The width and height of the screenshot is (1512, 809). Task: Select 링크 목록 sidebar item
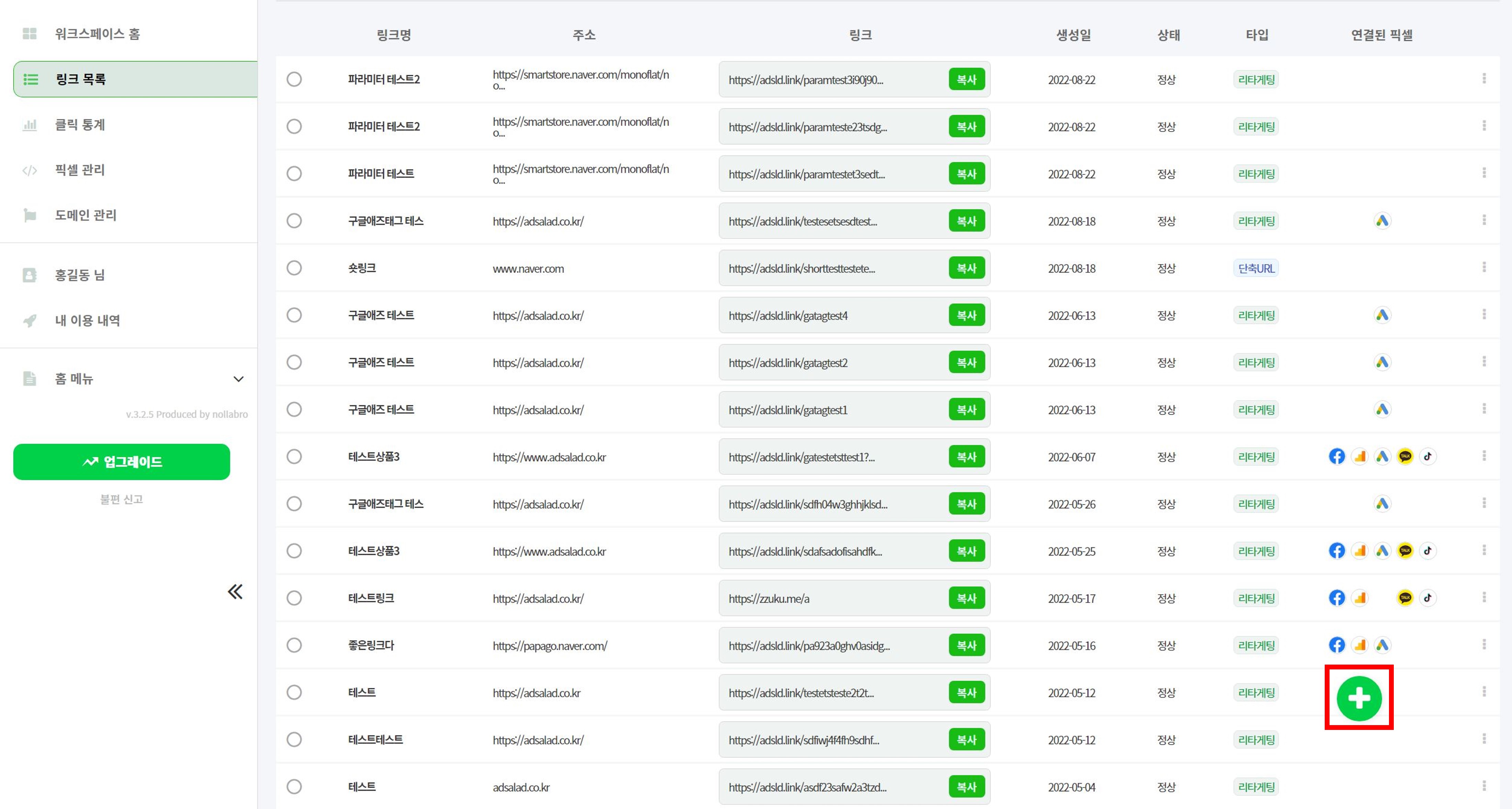[x=135, y=79]
